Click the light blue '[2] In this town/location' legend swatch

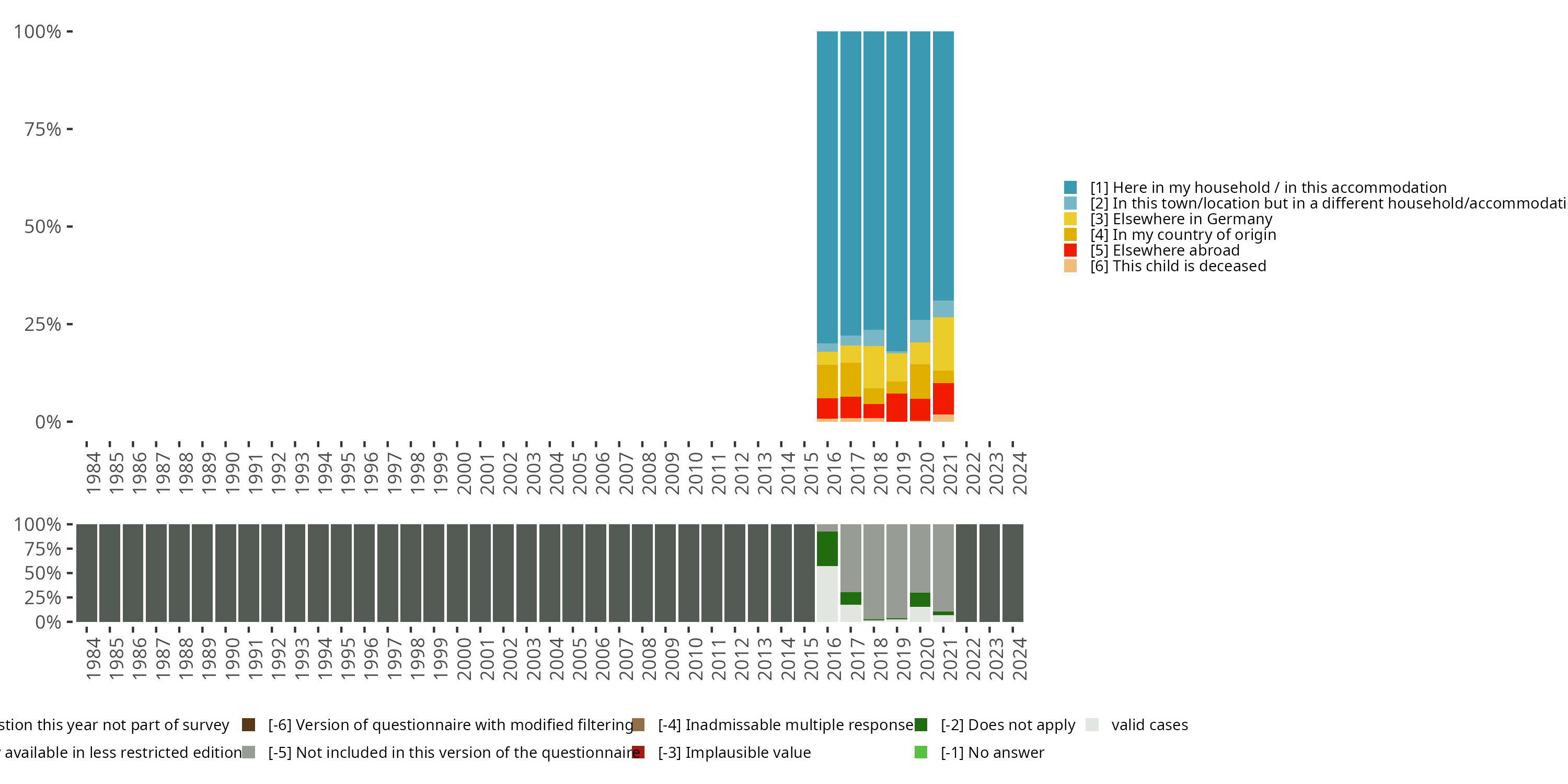point(1070,203)
